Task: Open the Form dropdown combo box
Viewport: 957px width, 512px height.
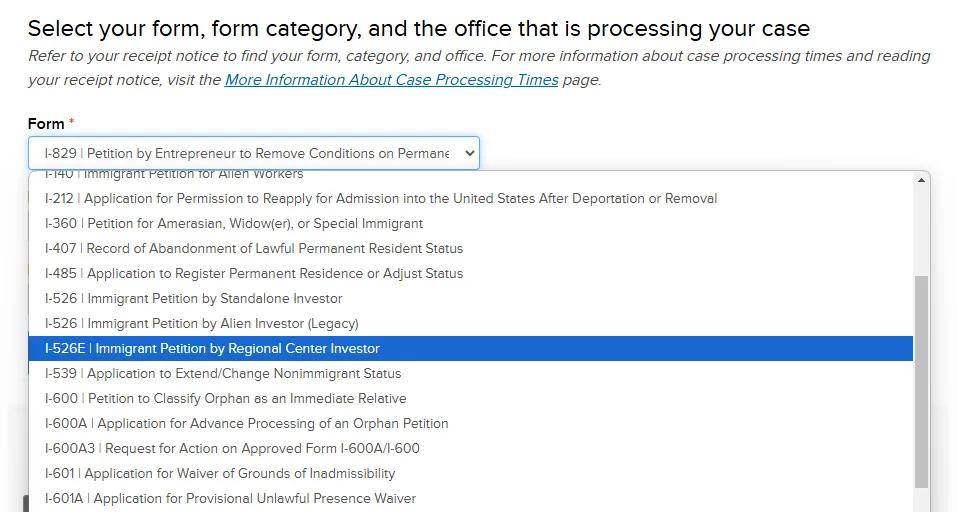Action: tap(253, 154)
